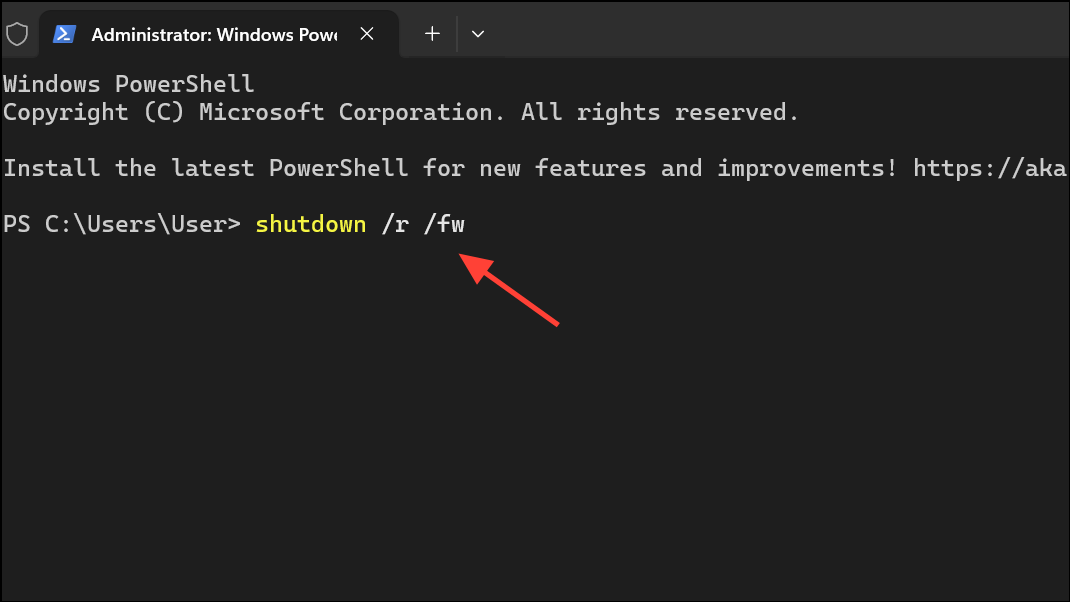Click the administrator shield icon

[17, 34]
